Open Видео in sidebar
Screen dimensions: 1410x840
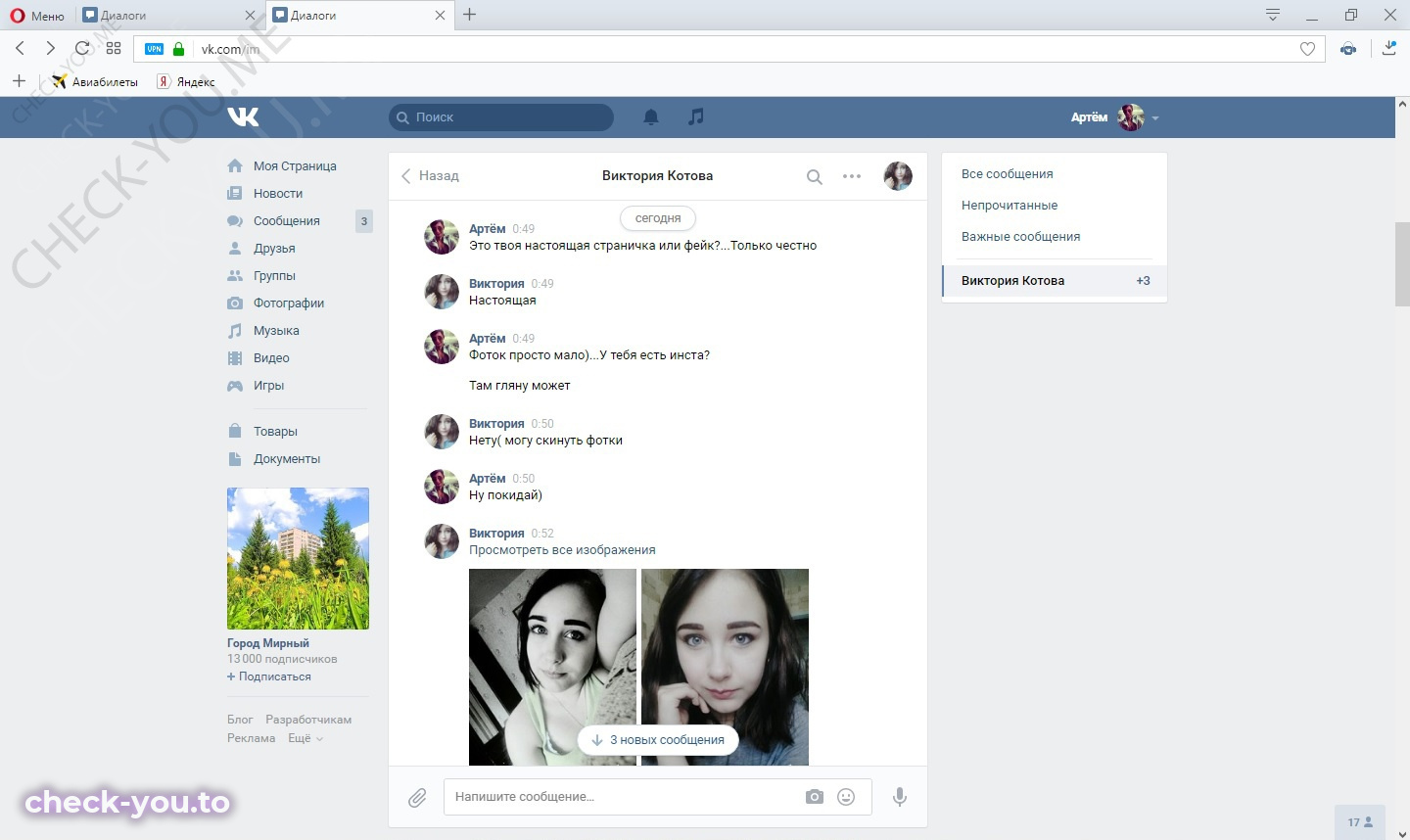pos(271,357)
